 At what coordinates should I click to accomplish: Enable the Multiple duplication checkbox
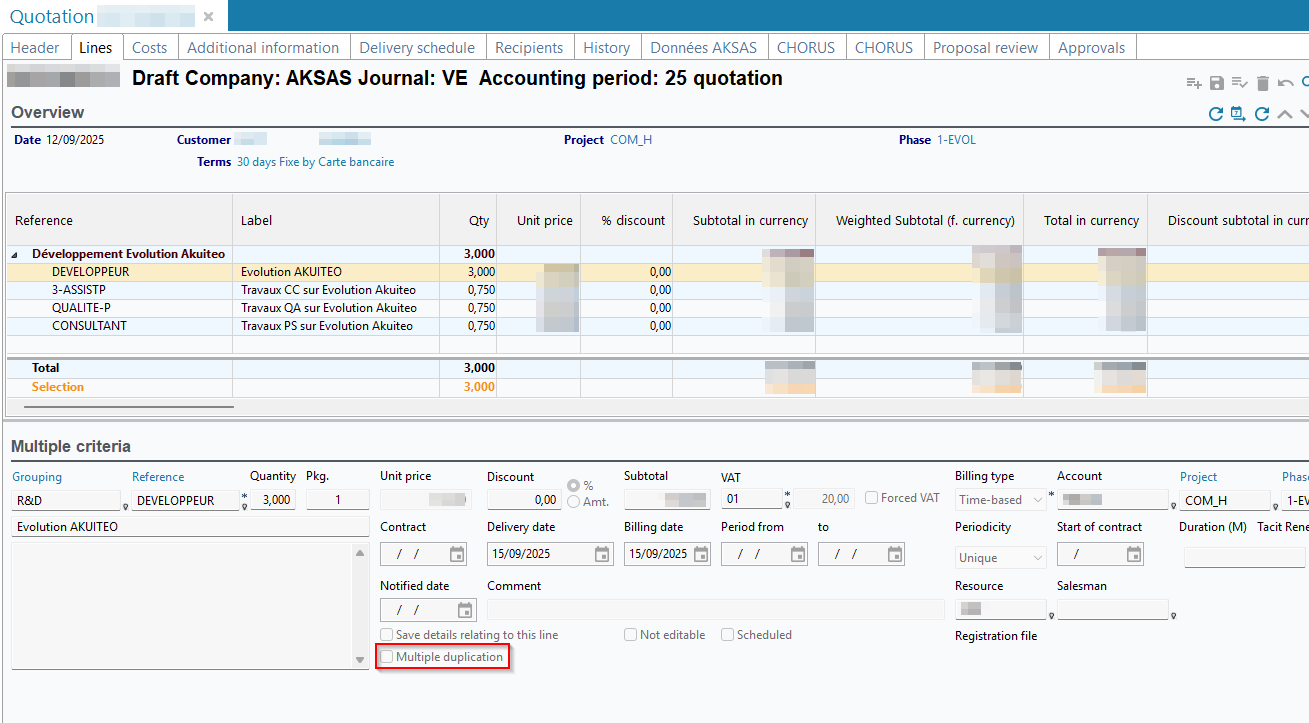pyautogui.click(x=387, y=657)
